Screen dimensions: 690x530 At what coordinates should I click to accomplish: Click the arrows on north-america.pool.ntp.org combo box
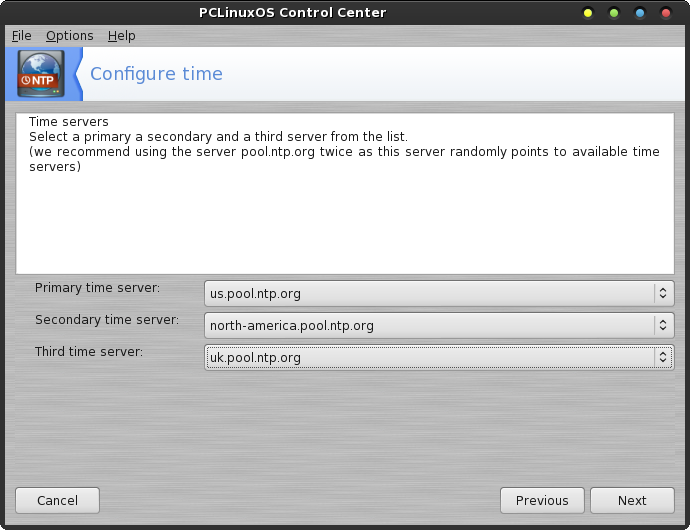pos(663,326)
